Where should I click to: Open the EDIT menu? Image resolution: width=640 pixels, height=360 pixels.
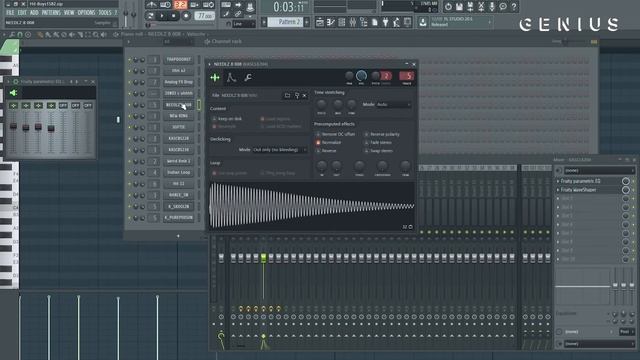tap(22, 13)
